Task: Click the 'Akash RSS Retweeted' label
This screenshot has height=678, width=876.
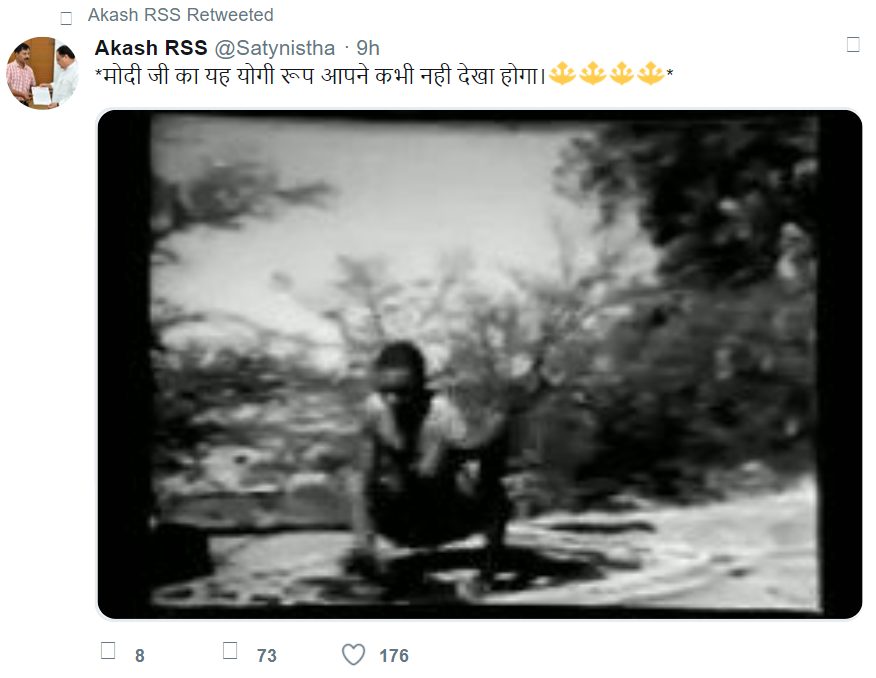Action: point(180,15)
